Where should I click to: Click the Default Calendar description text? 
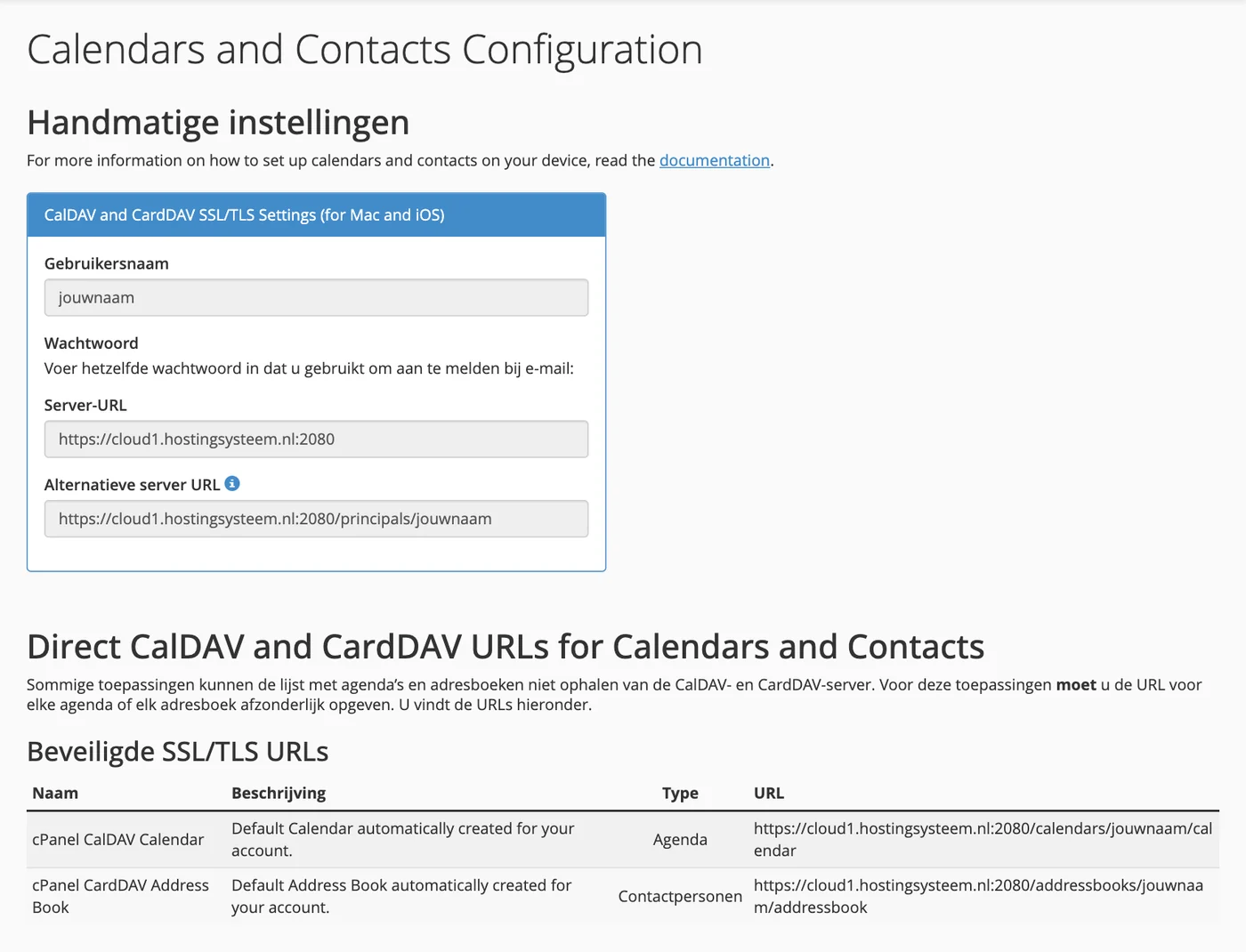pyautogui.click(x=402, y=839)
